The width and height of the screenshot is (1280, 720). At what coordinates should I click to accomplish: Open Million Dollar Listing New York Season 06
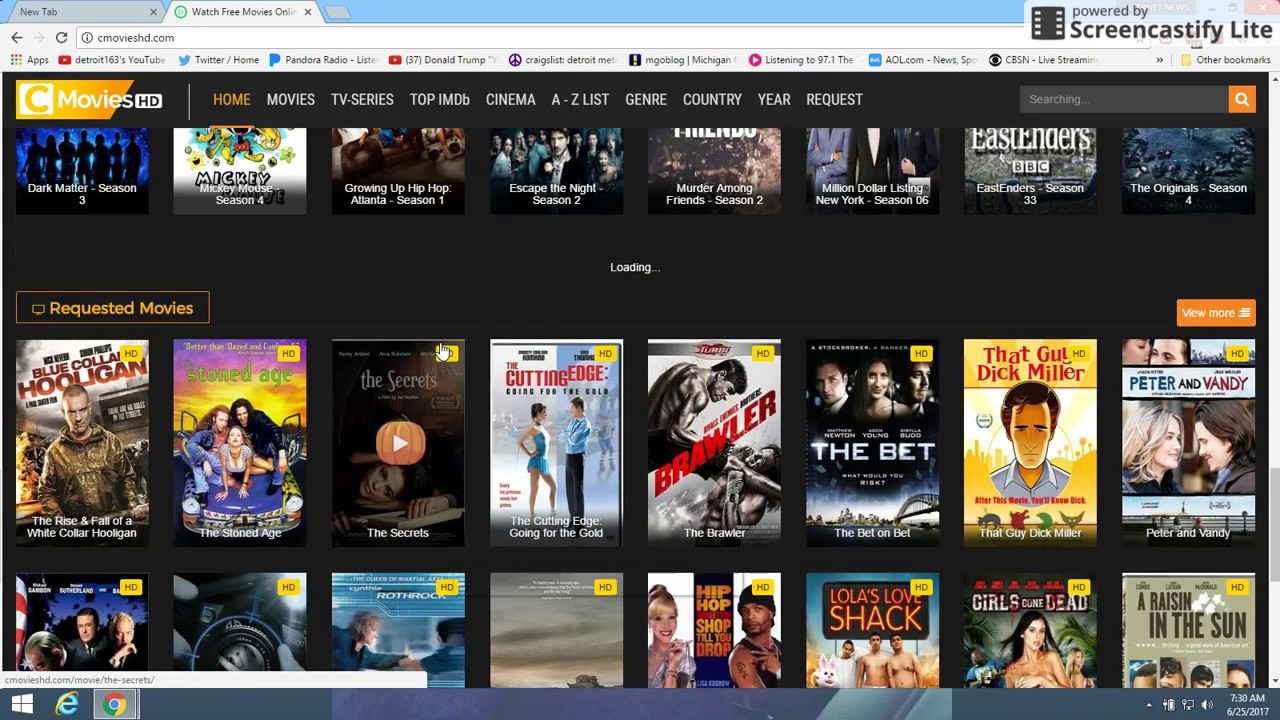872,171
